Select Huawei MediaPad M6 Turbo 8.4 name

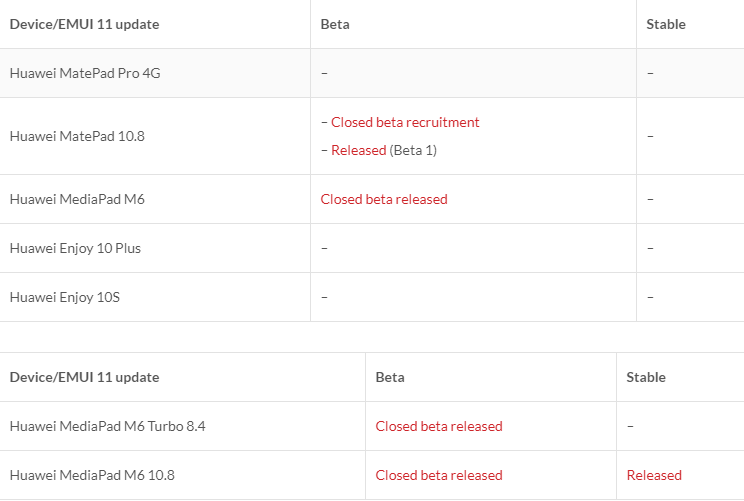(107, 426)
